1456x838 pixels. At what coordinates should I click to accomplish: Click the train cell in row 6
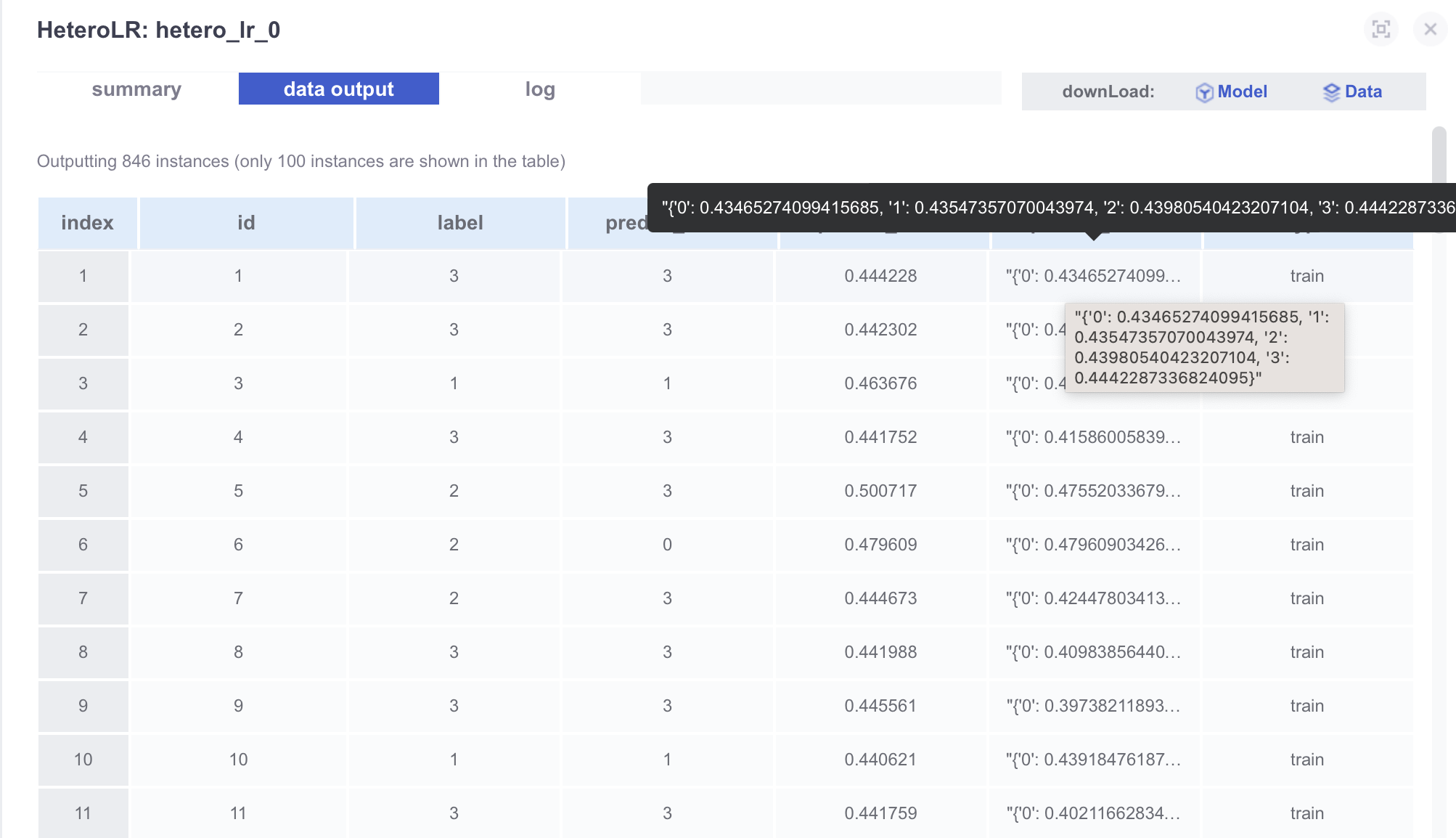coord(1306,544)
